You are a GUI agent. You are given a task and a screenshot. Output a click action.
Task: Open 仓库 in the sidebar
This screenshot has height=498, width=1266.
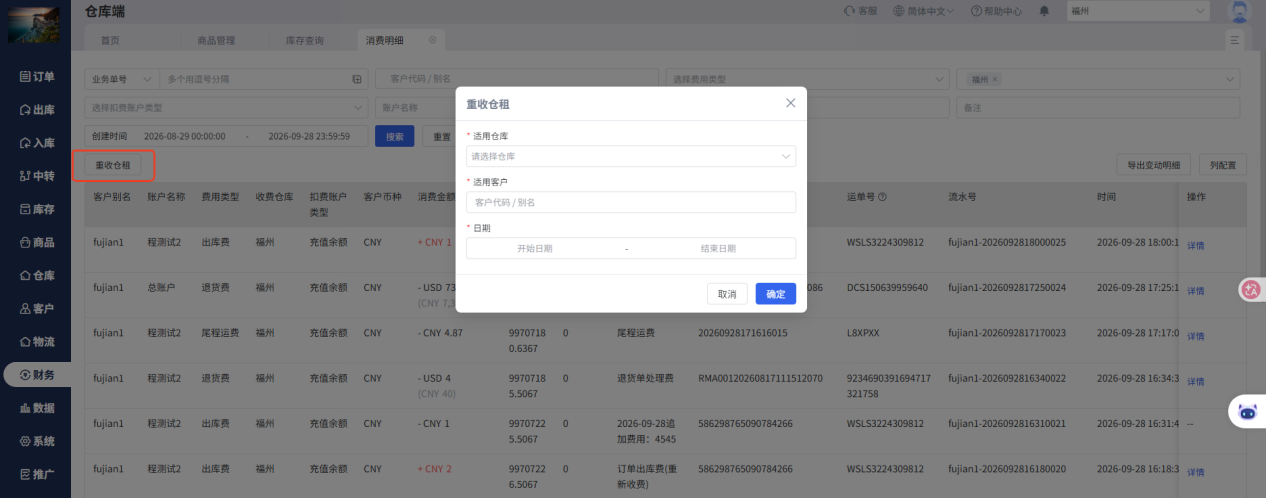coord(36,275)
